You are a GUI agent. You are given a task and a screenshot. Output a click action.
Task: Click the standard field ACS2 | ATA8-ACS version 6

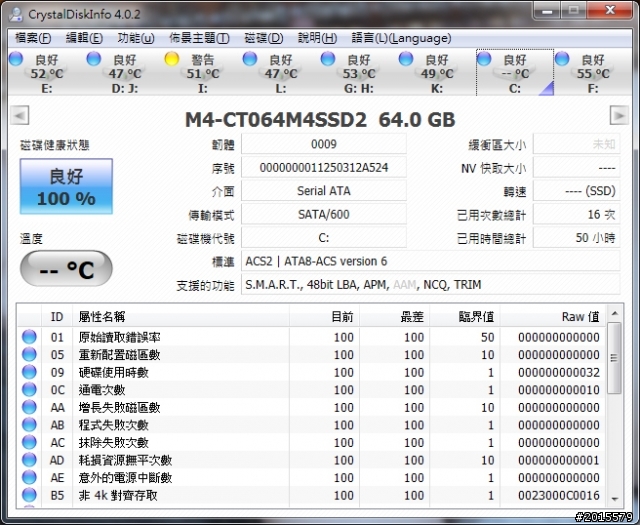coord(431,261)
